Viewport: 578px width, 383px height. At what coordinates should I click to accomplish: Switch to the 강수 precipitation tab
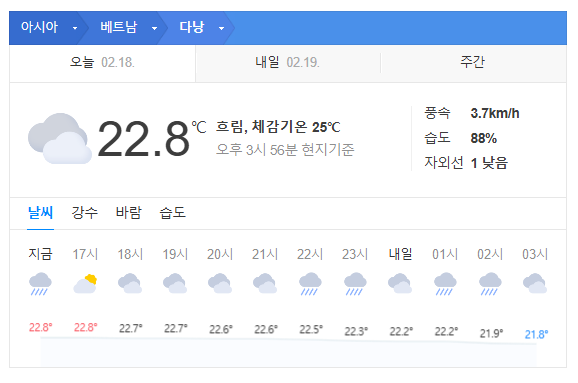(x=85, y=213)
